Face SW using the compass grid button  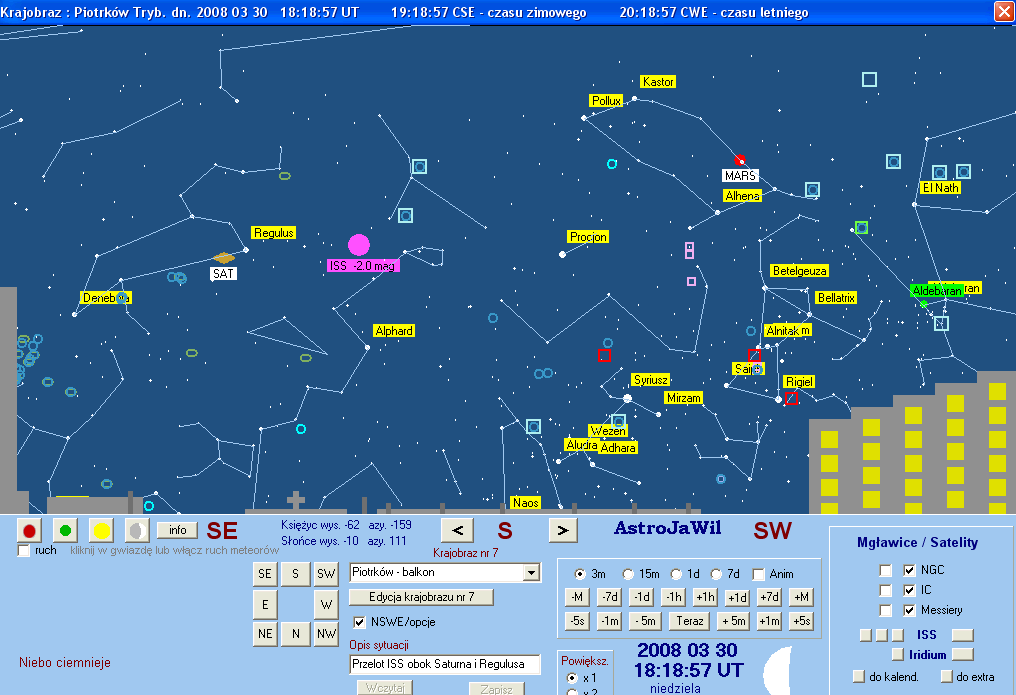[326, 574]
